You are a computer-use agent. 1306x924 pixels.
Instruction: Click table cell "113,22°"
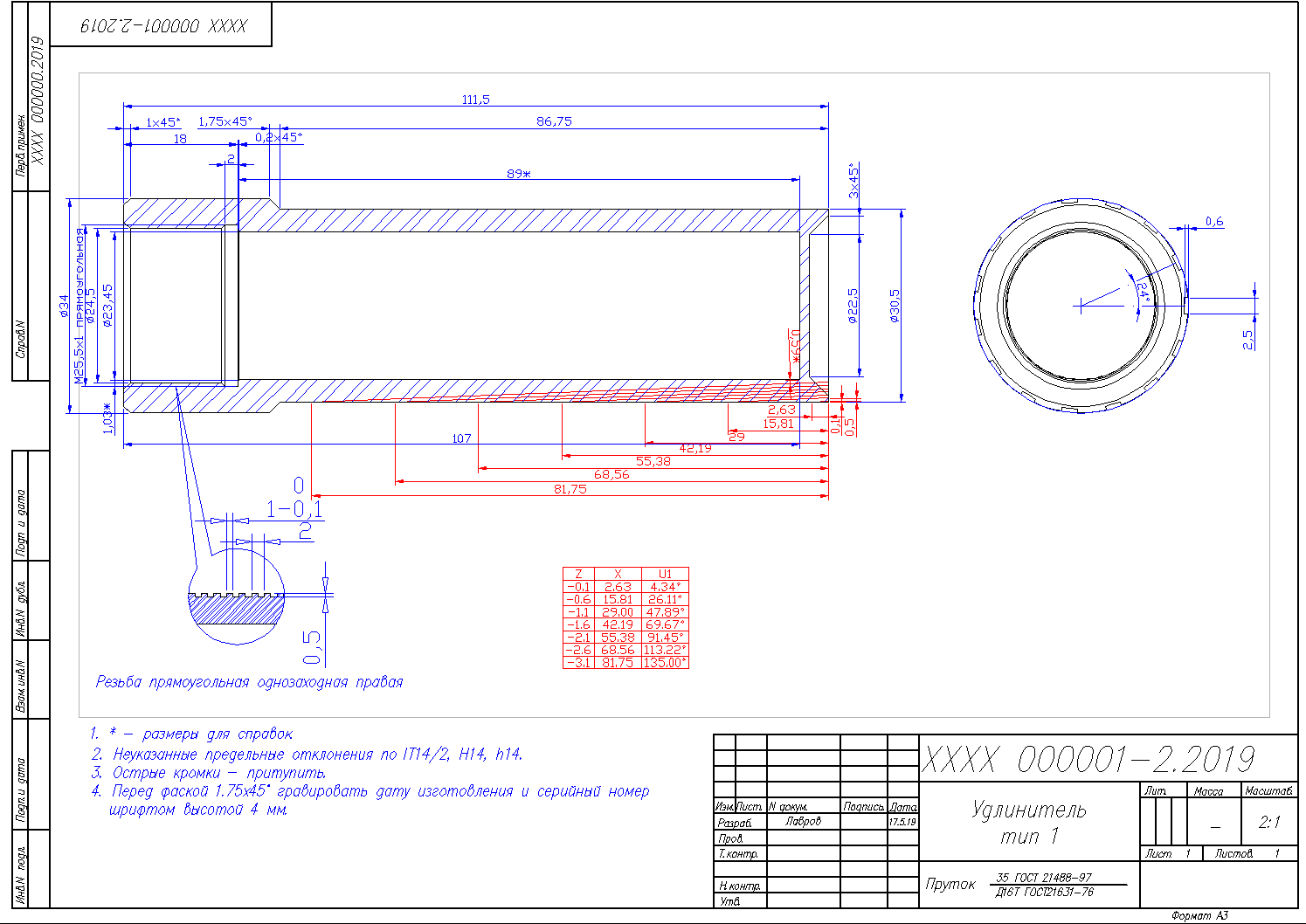(665, 650)
